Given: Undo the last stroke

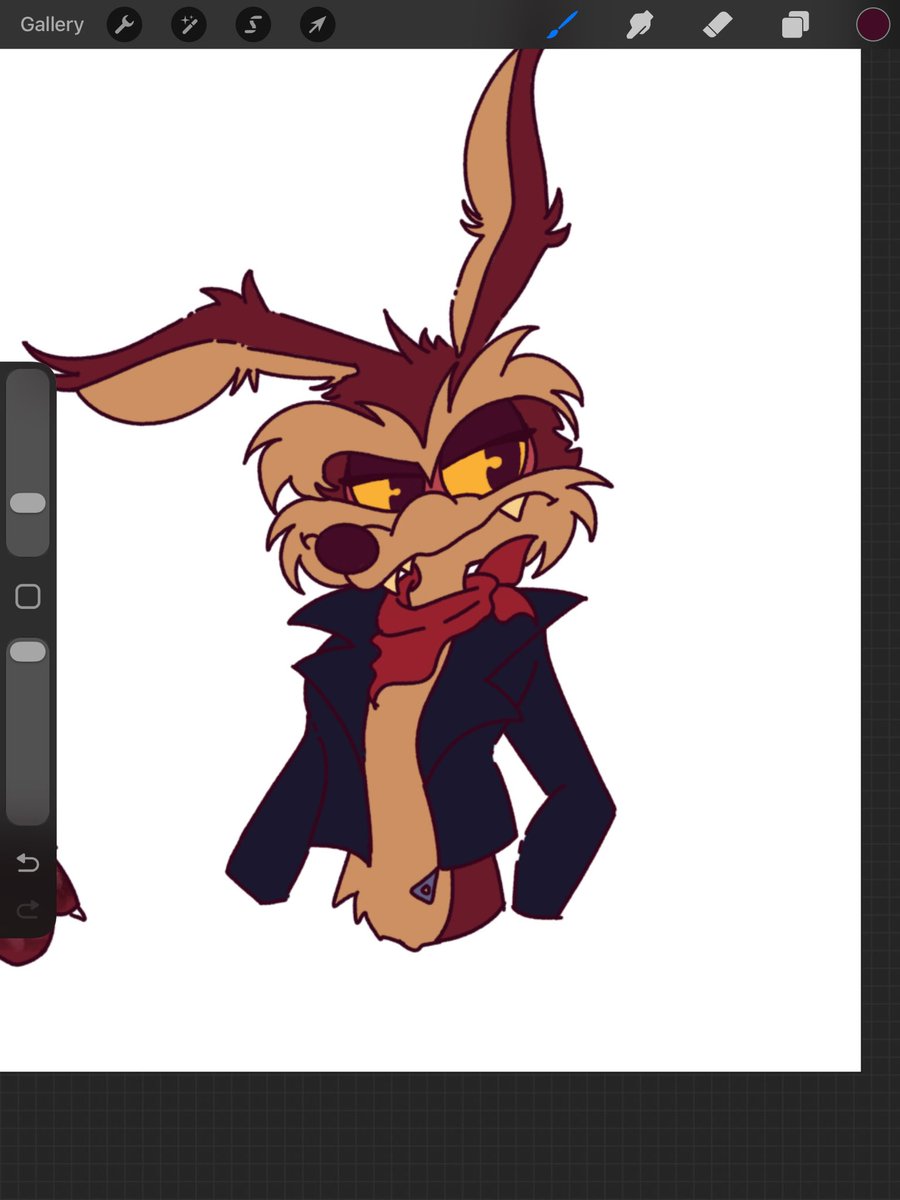Looking at the screenshot, I should click(28, 863).
